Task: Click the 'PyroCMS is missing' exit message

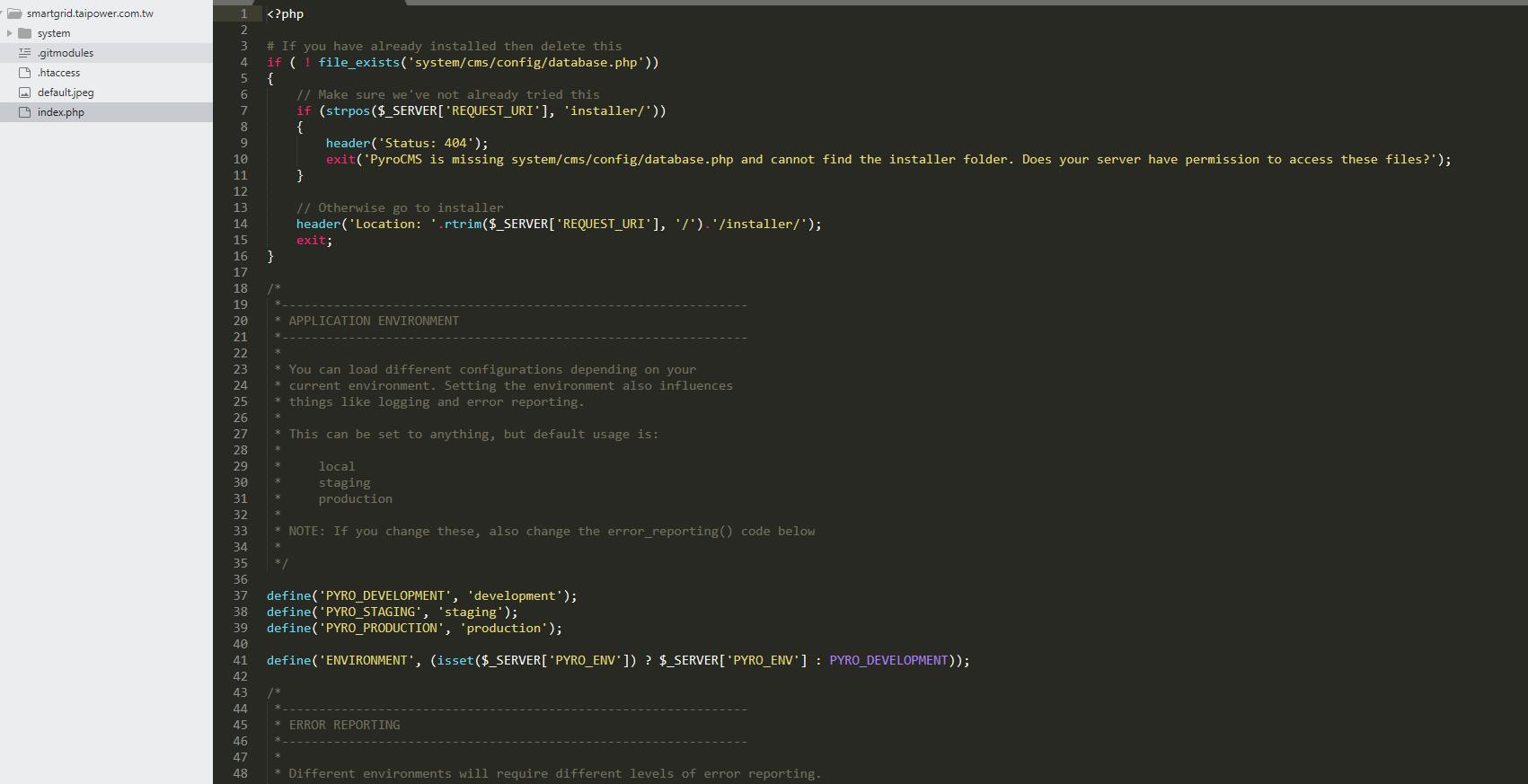Action: coord(899,159)
